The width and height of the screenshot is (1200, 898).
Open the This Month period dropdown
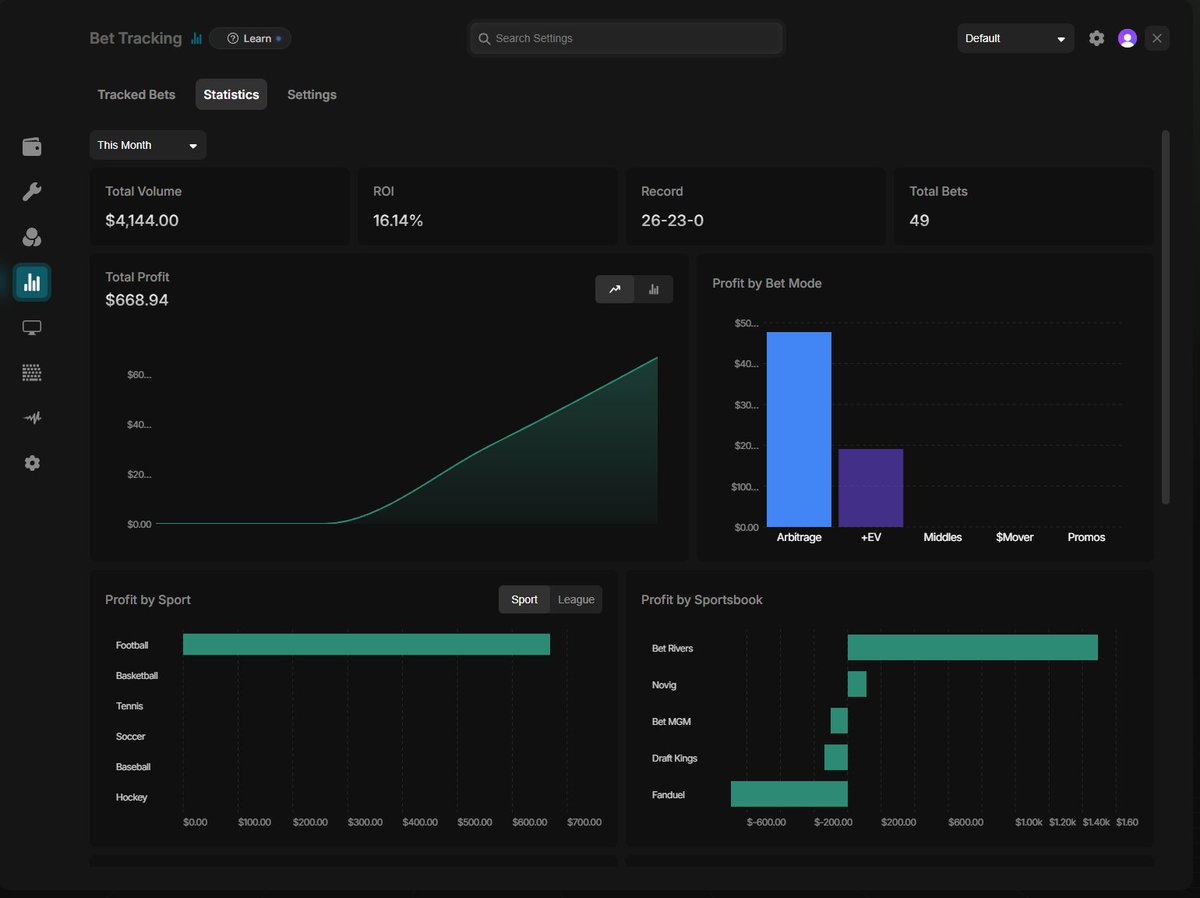(148, 145)
